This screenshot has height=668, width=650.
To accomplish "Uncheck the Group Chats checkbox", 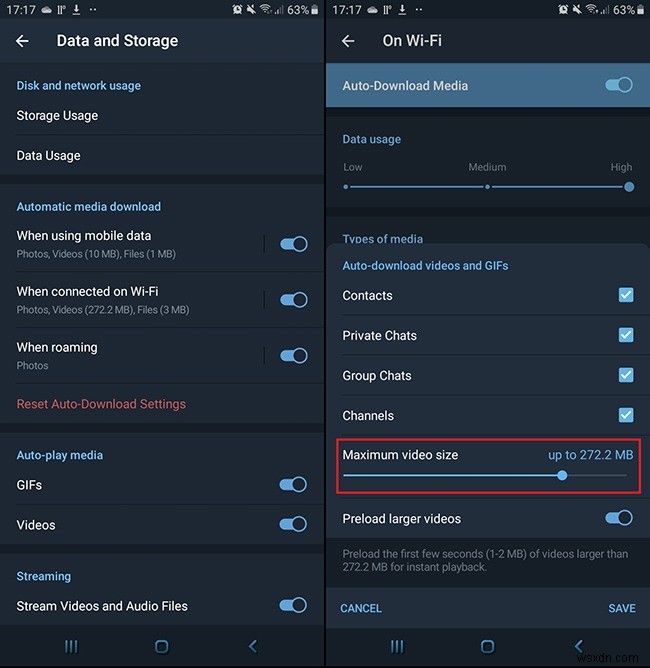I will point(626,375).
